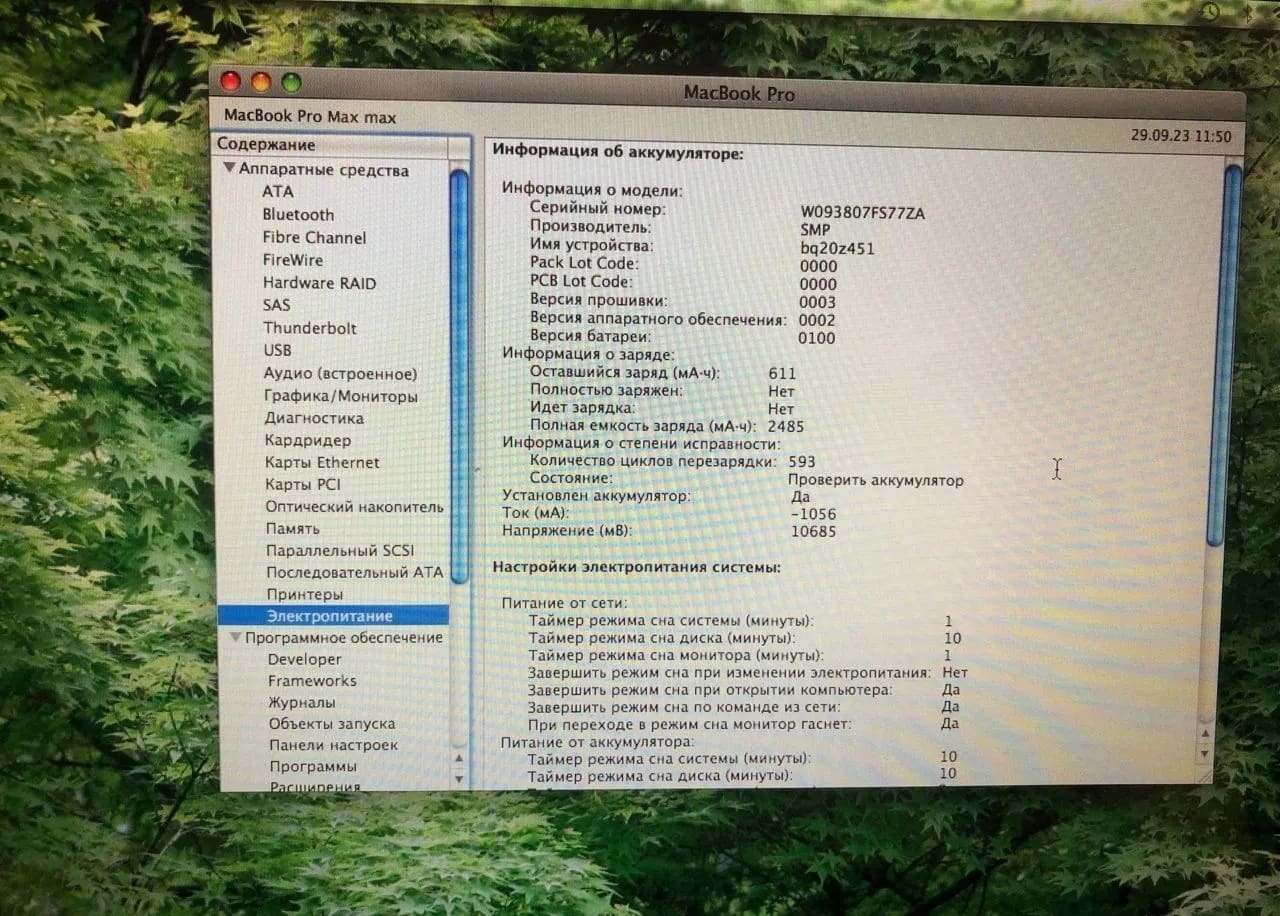Click the firmware version value 0003
This screenshot has width=1280, height=916.
[818, 301]
